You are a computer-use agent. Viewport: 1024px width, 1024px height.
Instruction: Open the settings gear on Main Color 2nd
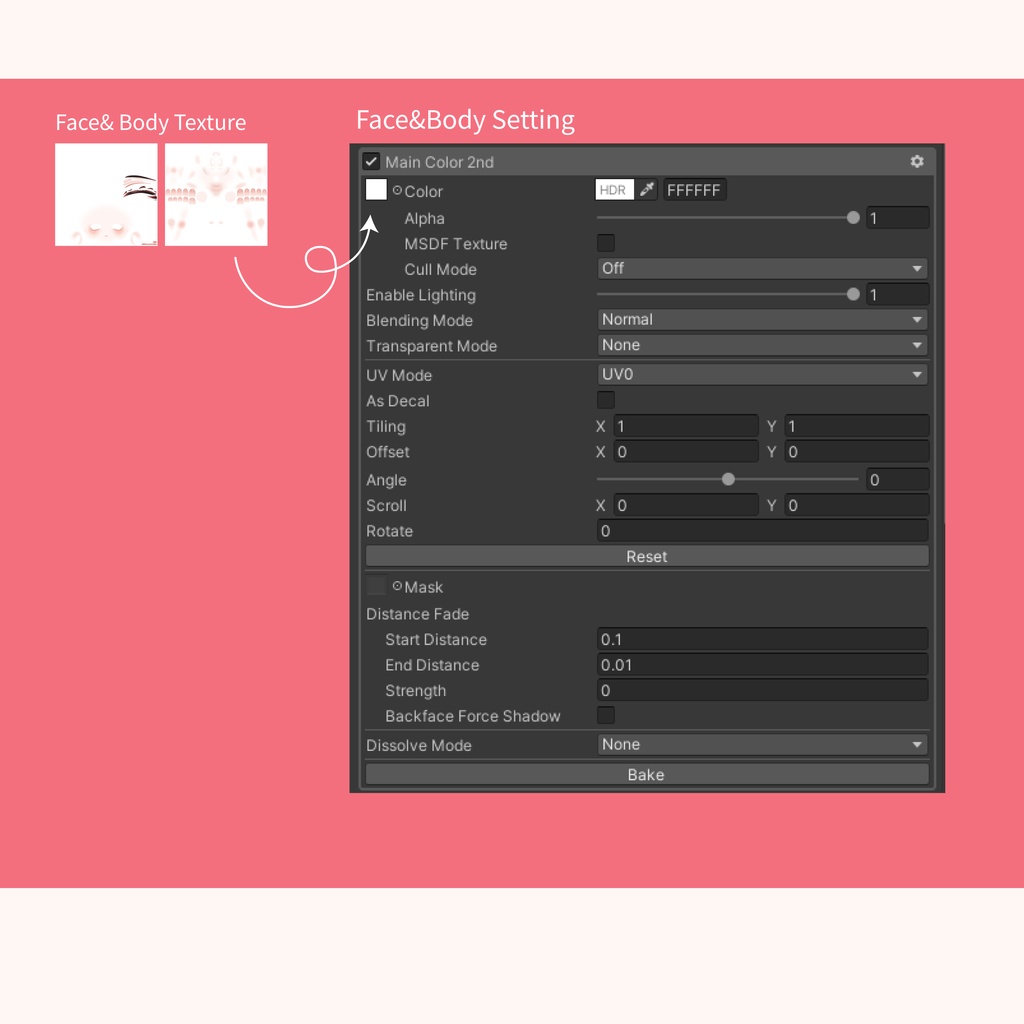click(x=917, y=161)
